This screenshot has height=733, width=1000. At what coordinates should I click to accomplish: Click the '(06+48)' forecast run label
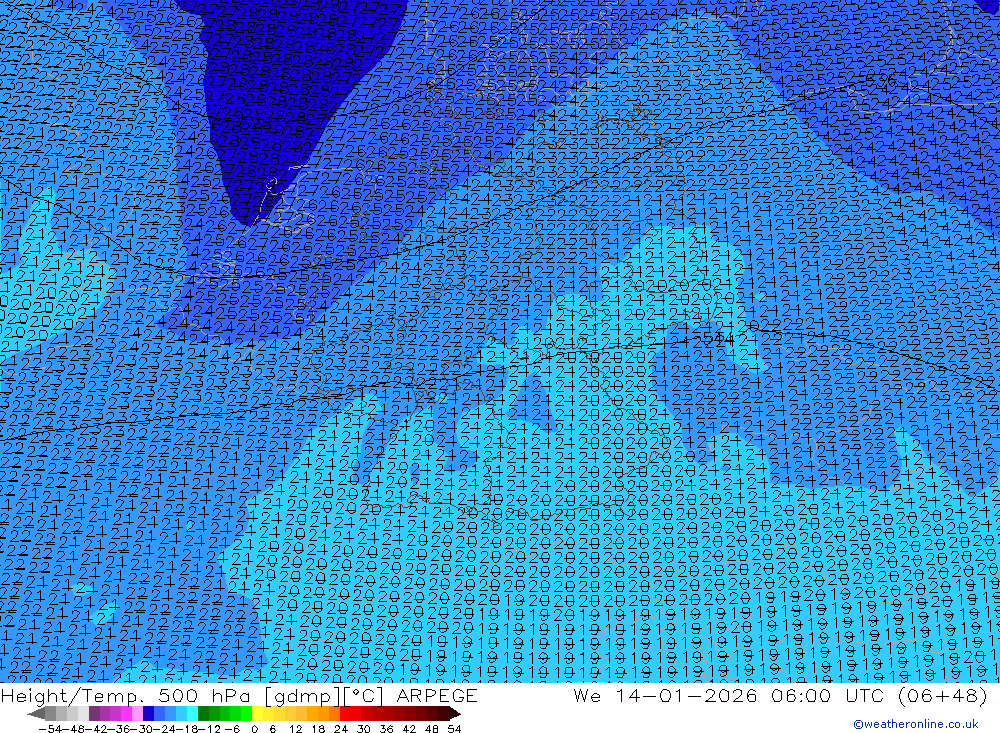coord(943,696)
